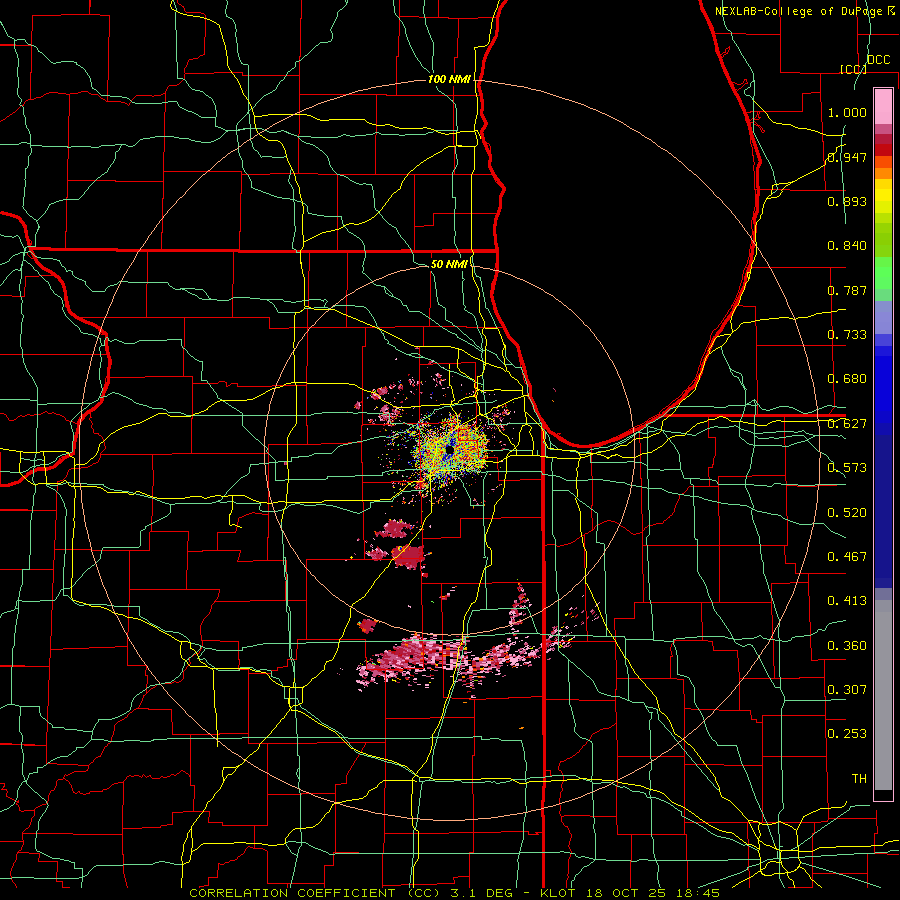
Task: Click the CORRELATION COEFFICIENT (CC) caption text
Action: tap(315, 893)
